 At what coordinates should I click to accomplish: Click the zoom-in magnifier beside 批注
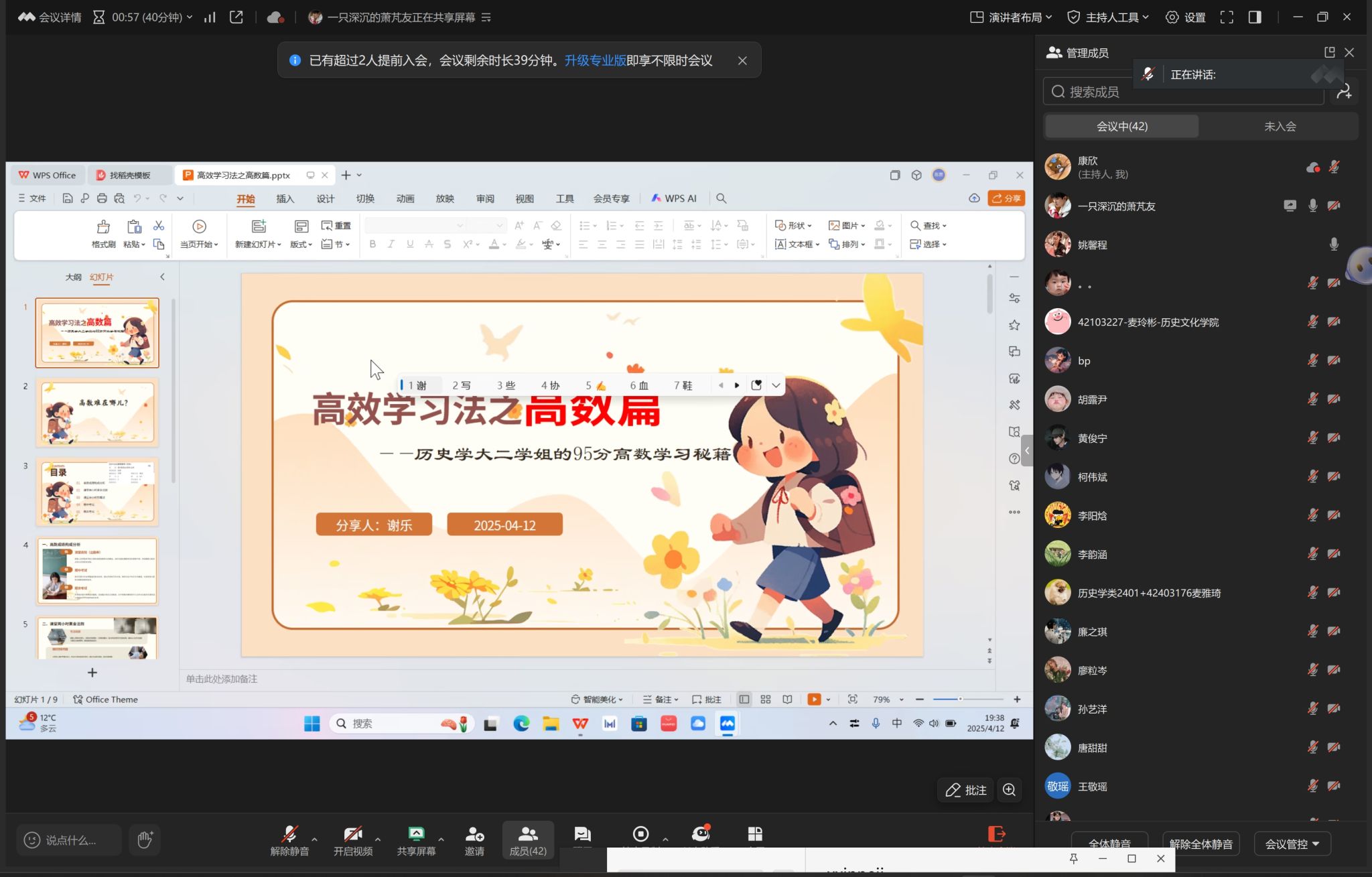click(x=1009, y=790)
